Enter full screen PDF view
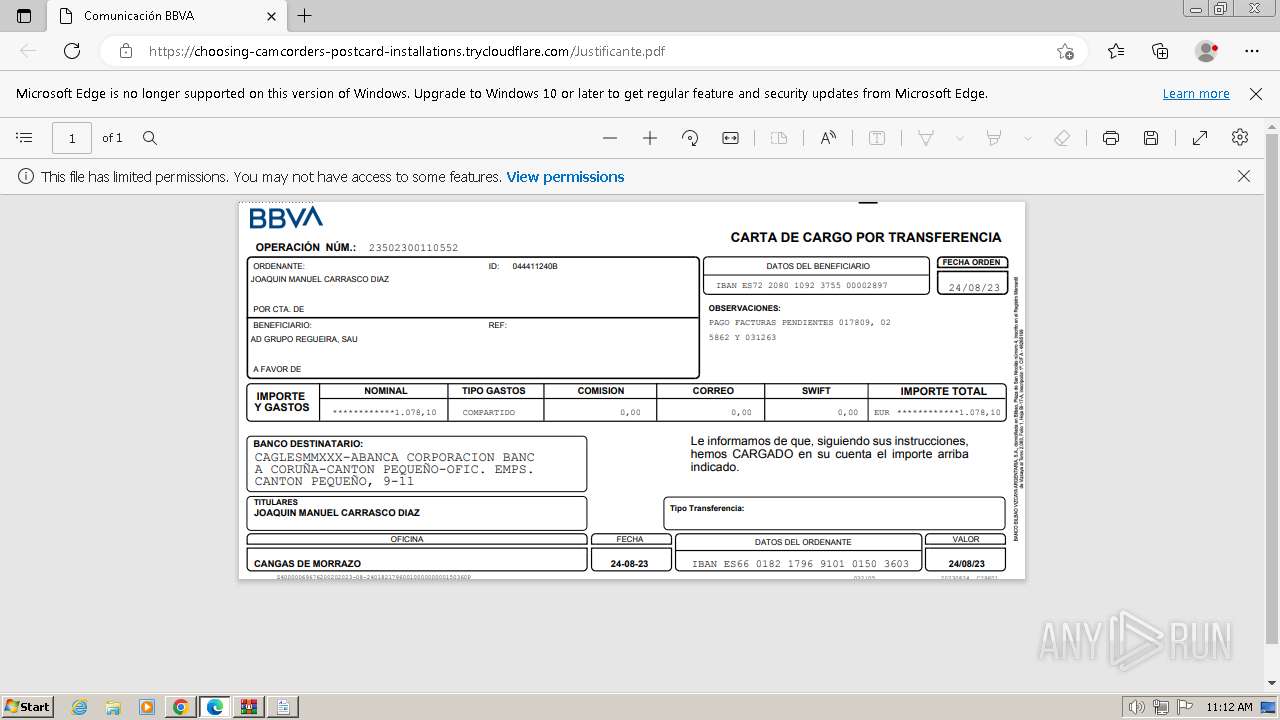Image resolution: width=1280 pixels, height=720 pixels. pos(1200,138)
